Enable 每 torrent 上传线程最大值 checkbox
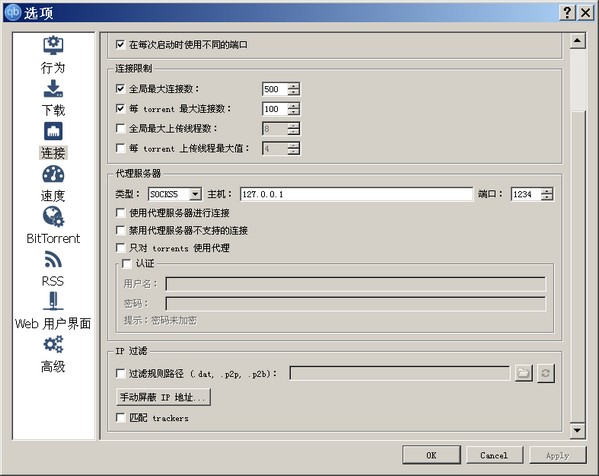Image resolution: width=599 pixels, height=476 pixels. pos(120,148)
